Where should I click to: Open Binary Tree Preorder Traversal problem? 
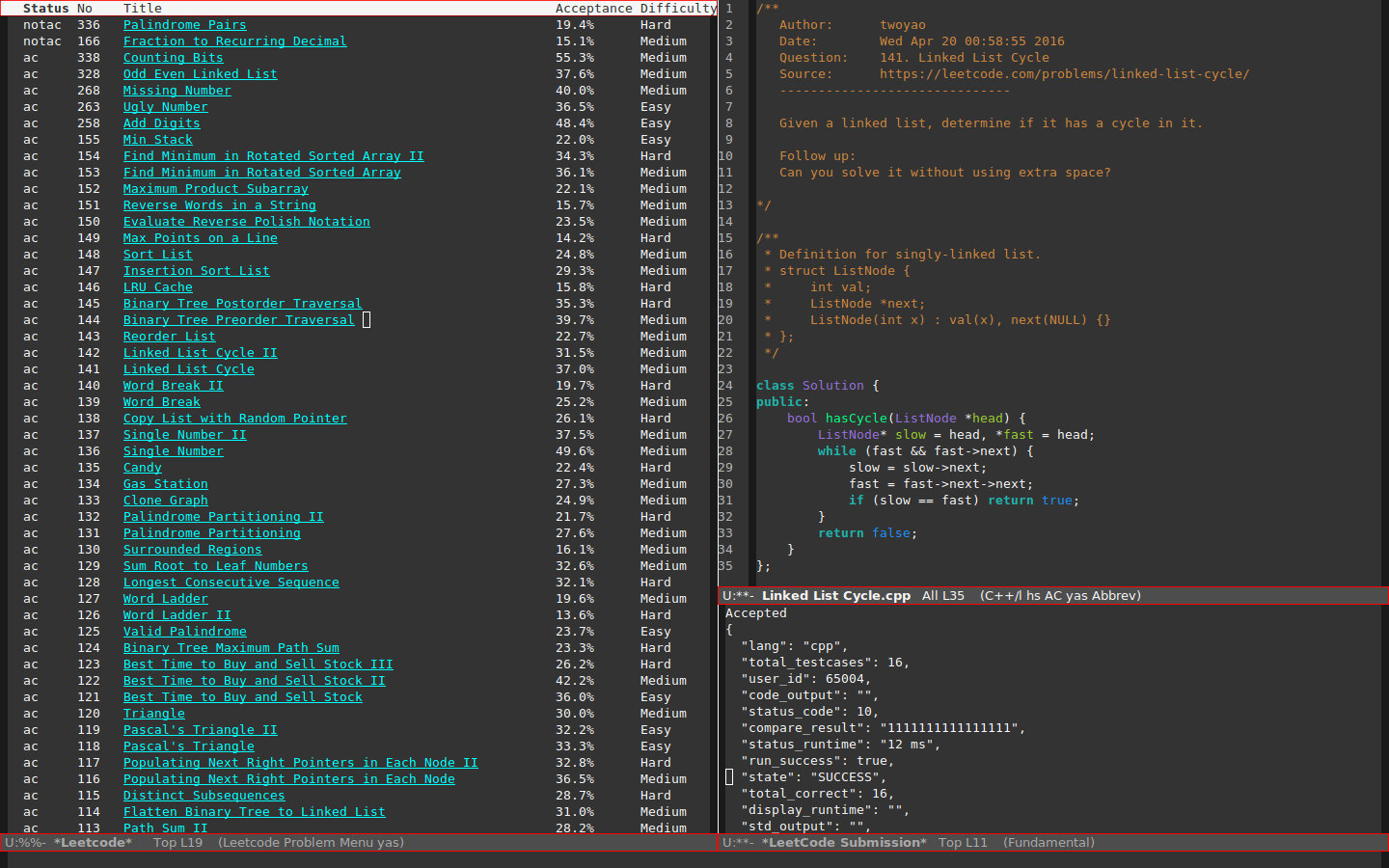point(238,320)
